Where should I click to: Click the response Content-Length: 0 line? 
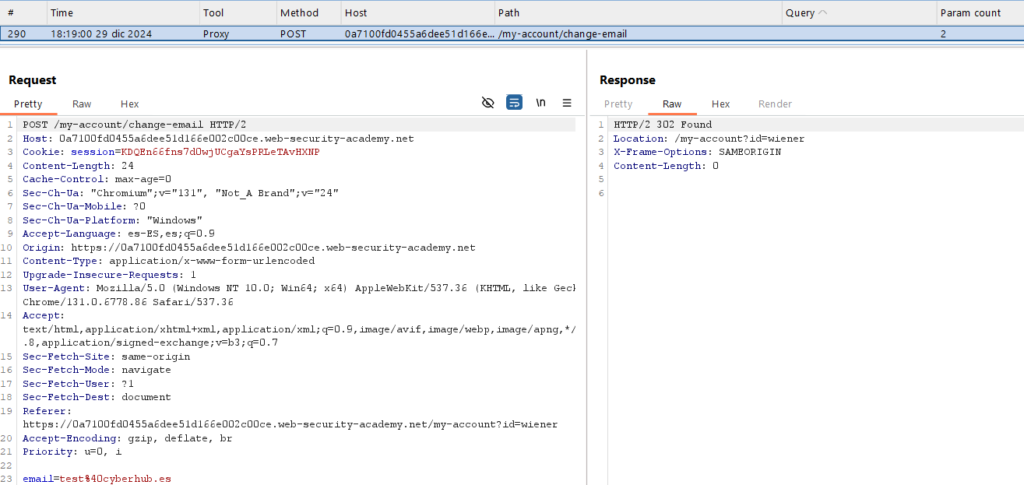pyautogui.click(x=665, y=166)
